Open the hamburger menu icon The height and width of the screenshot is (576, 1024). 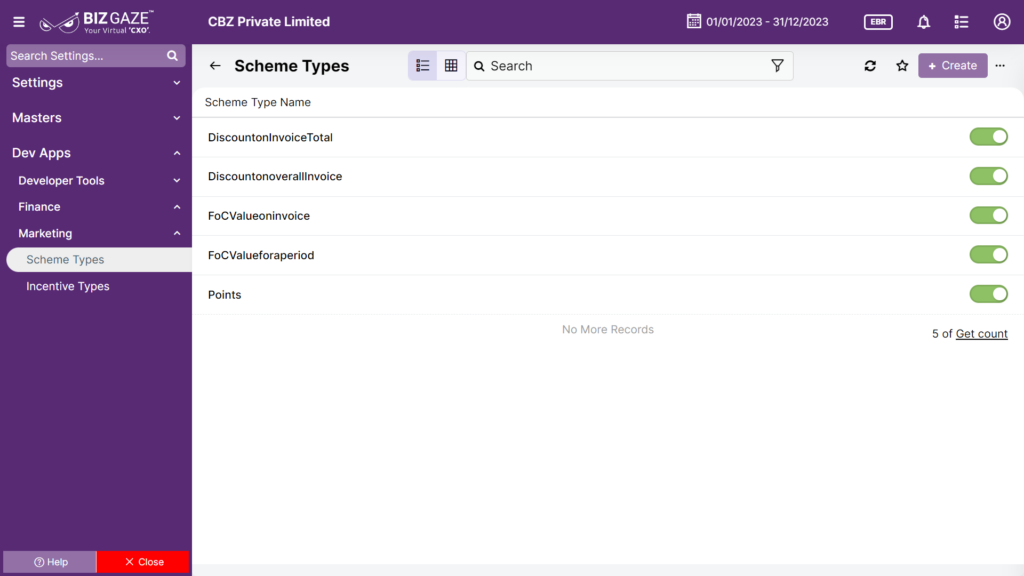[x=19, y=22]
